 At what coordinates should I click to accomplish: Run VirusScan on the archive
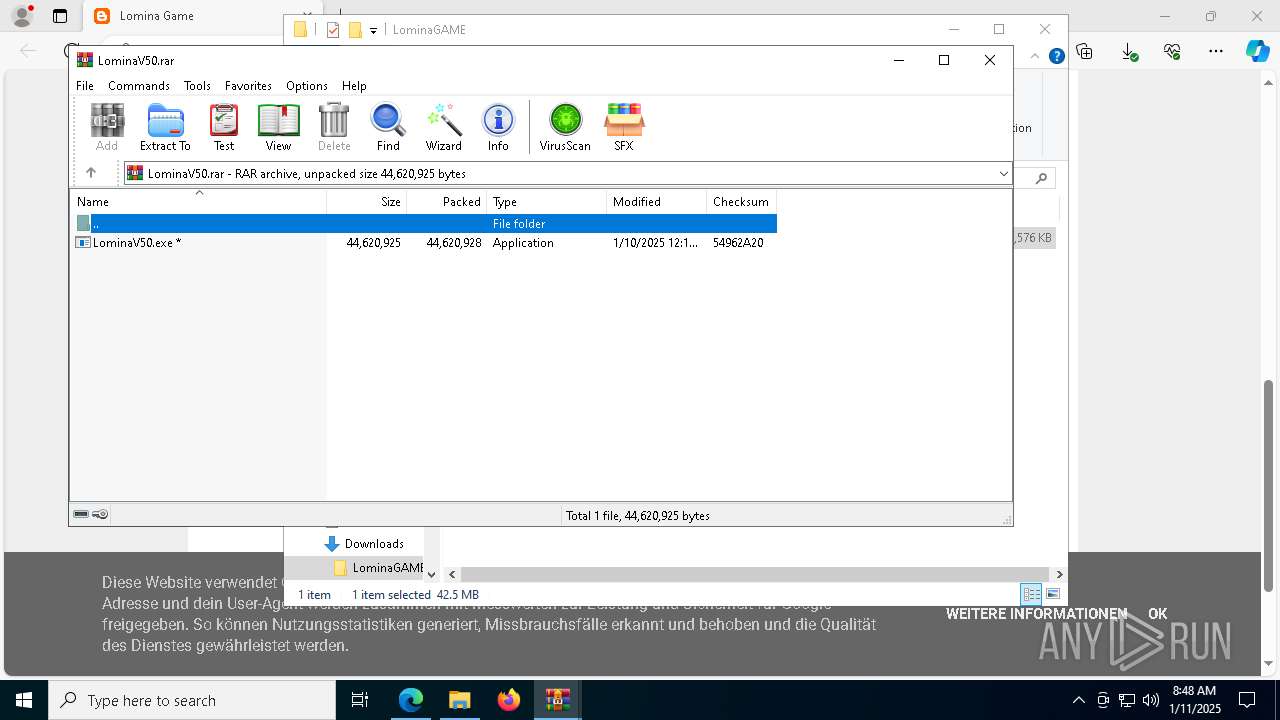click(565, 127)
